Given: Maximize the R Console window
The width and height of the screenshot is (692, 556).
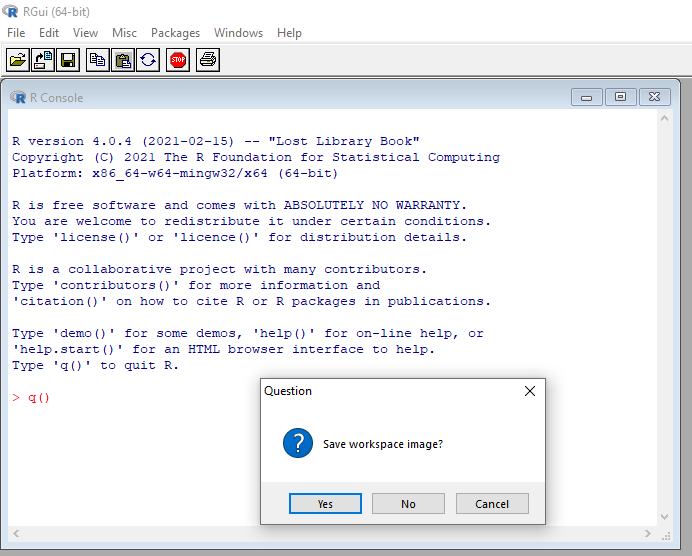Looking at the screenshot, I should [x=620, y=97].
